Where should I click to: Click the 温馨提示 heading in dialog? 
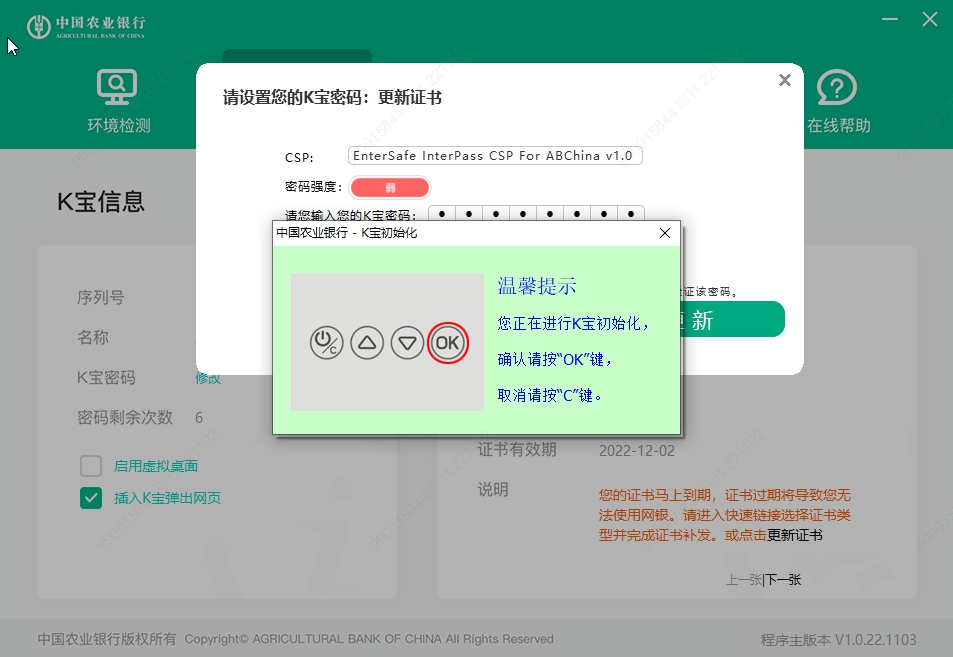pos(537,286)
